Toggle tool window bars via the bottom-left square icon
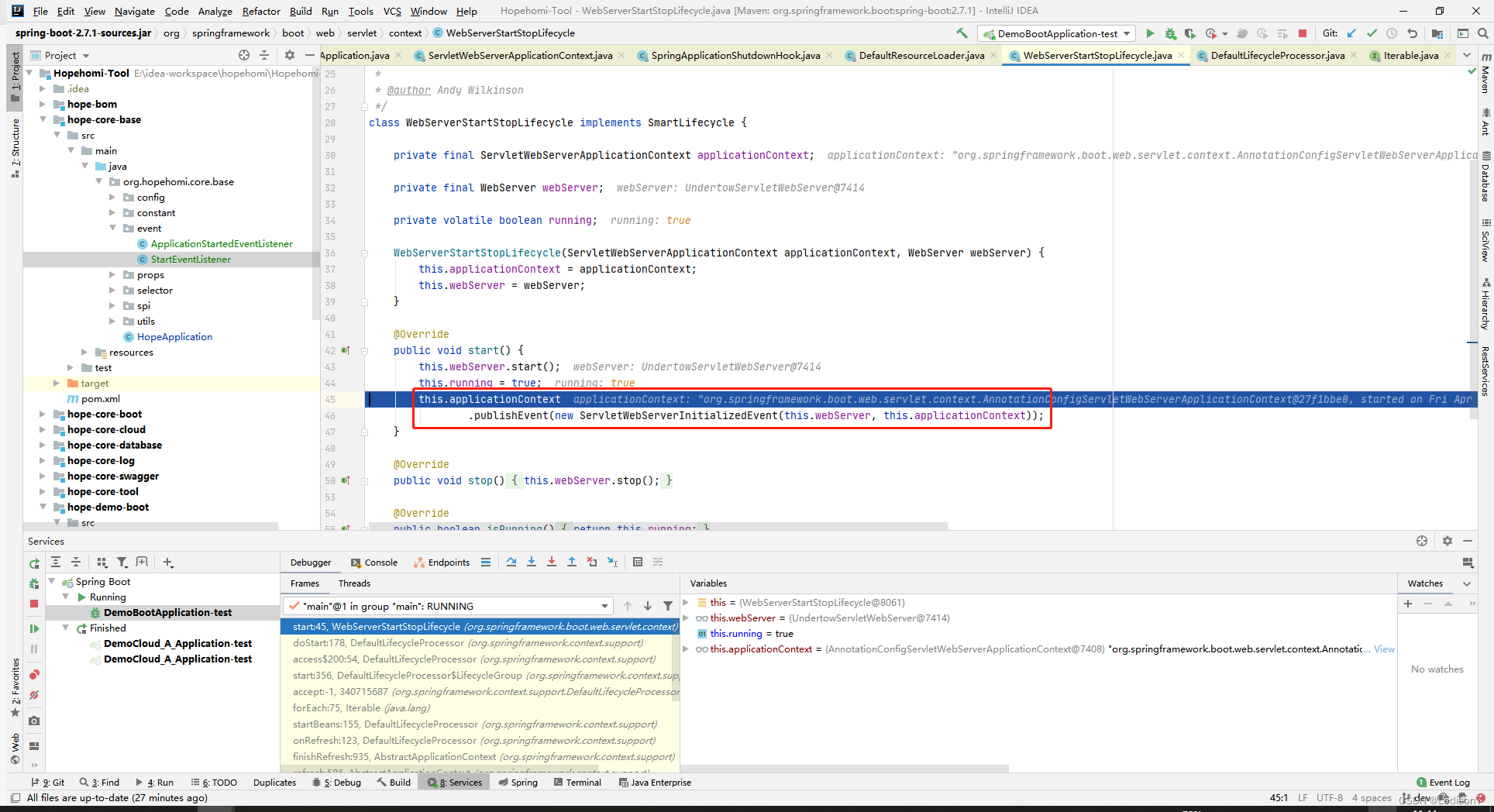The height and width of the screenshot is (812, 1494). pos(15,798)
